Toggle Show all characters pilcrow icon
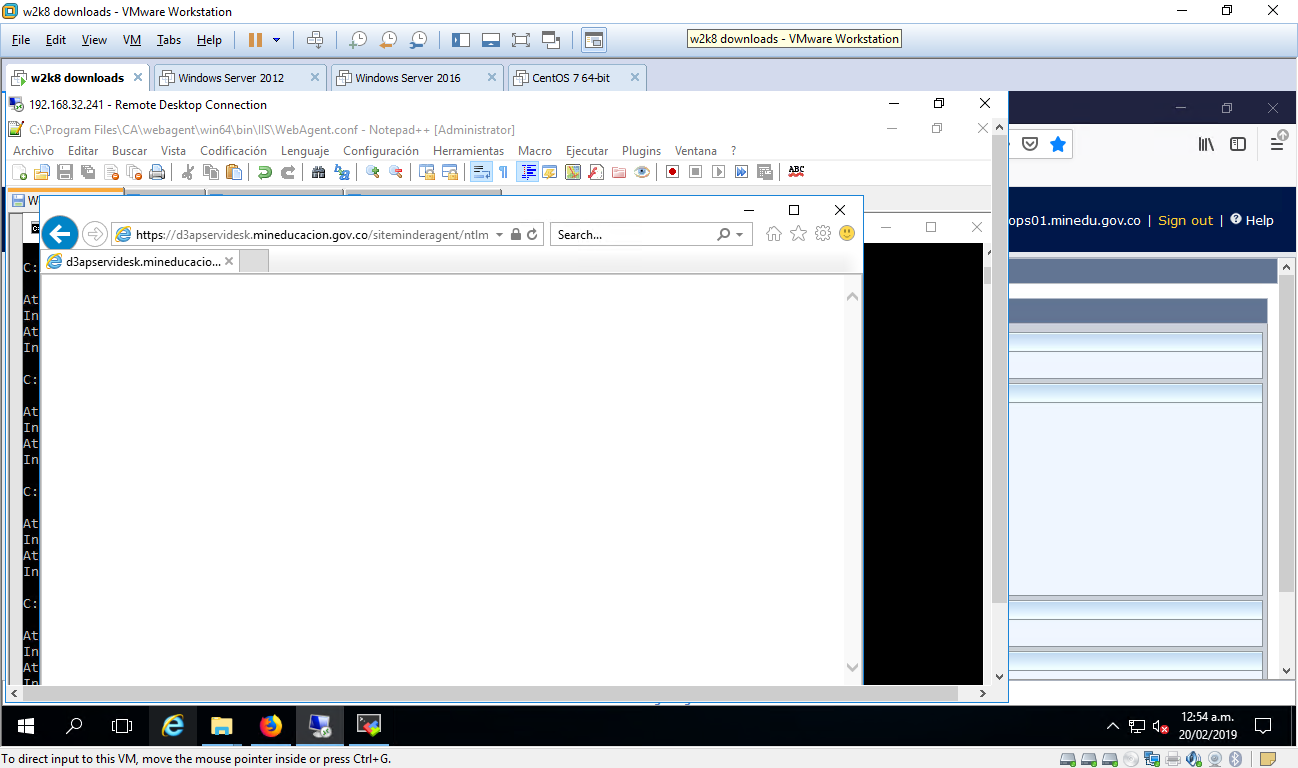Viewport: 1298px width, 768px height. tap(503, 172)
